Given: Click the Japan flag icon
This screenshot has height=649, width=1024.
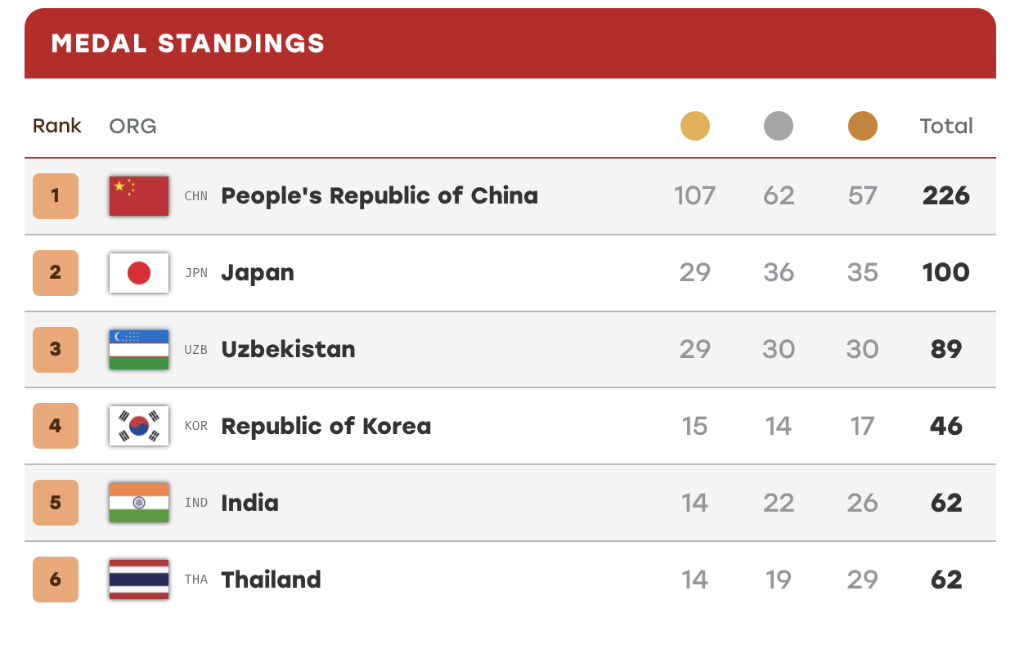Looking at the screenshot, I should tap(138, 272).
